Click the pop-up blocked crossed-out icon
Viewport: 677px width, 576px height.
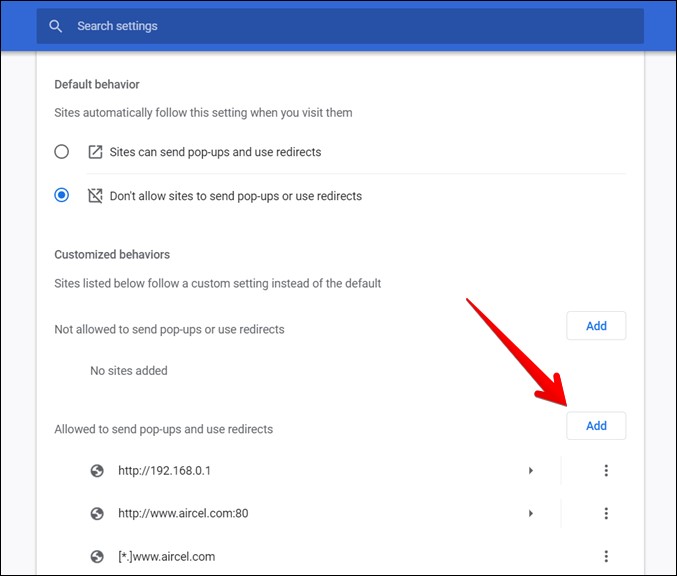[95, 196]
